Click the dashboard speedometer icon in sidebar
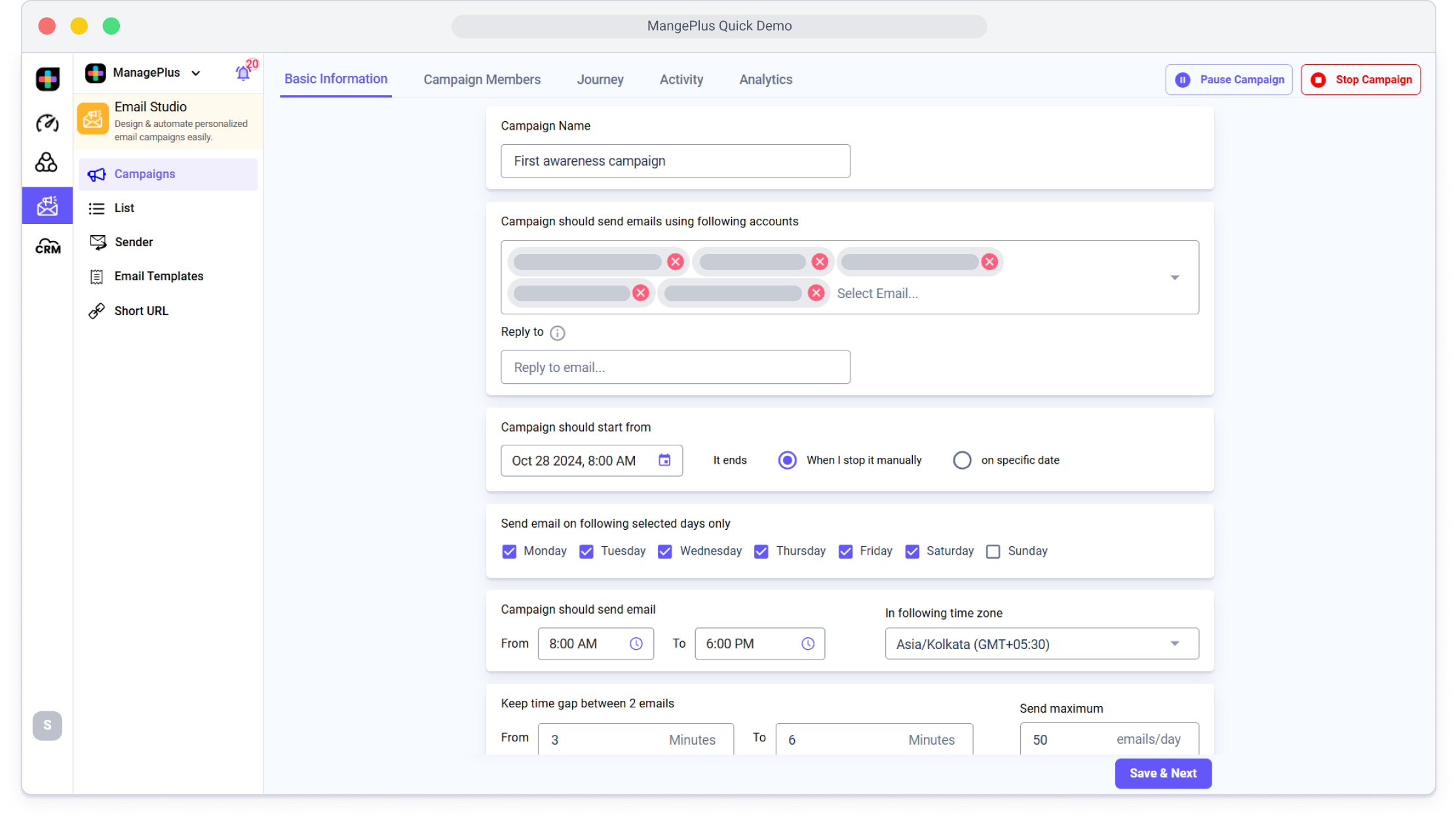 coord(47,122)
